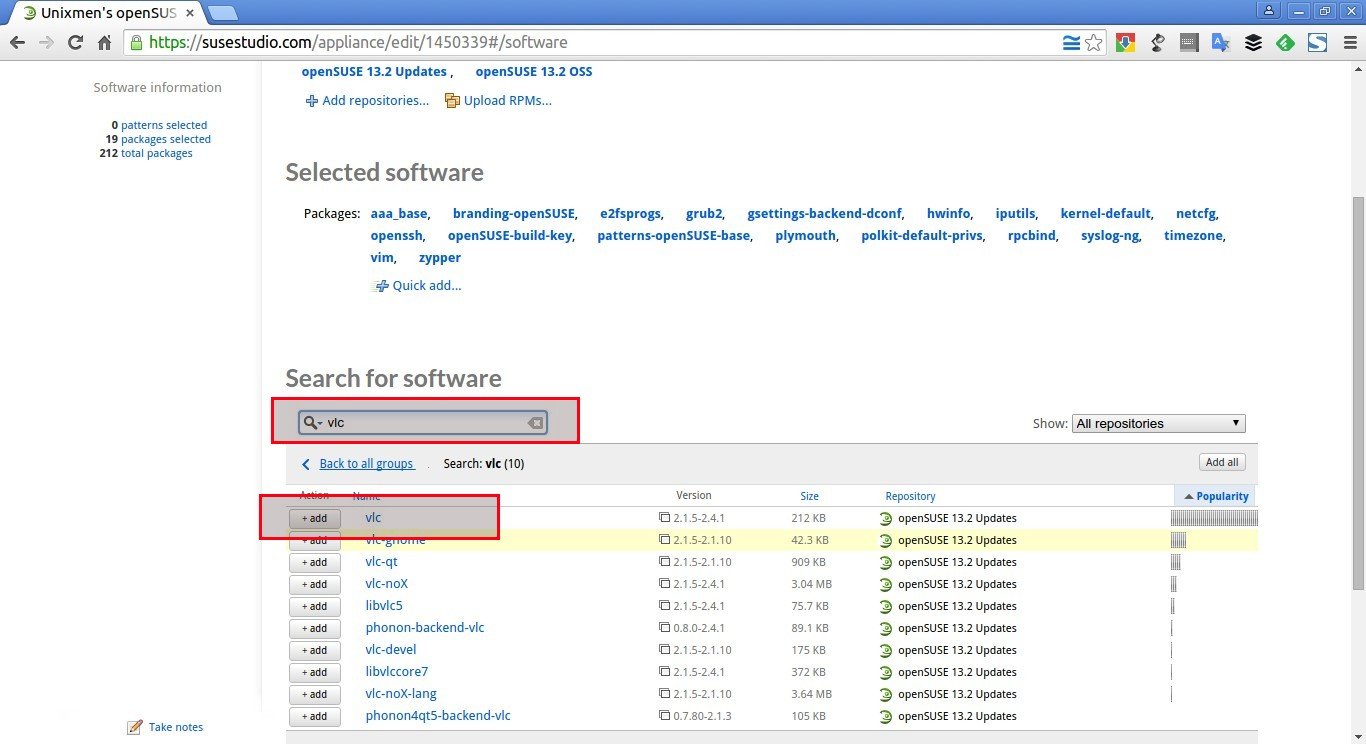Click the browser forward arrow

(46, 43)
